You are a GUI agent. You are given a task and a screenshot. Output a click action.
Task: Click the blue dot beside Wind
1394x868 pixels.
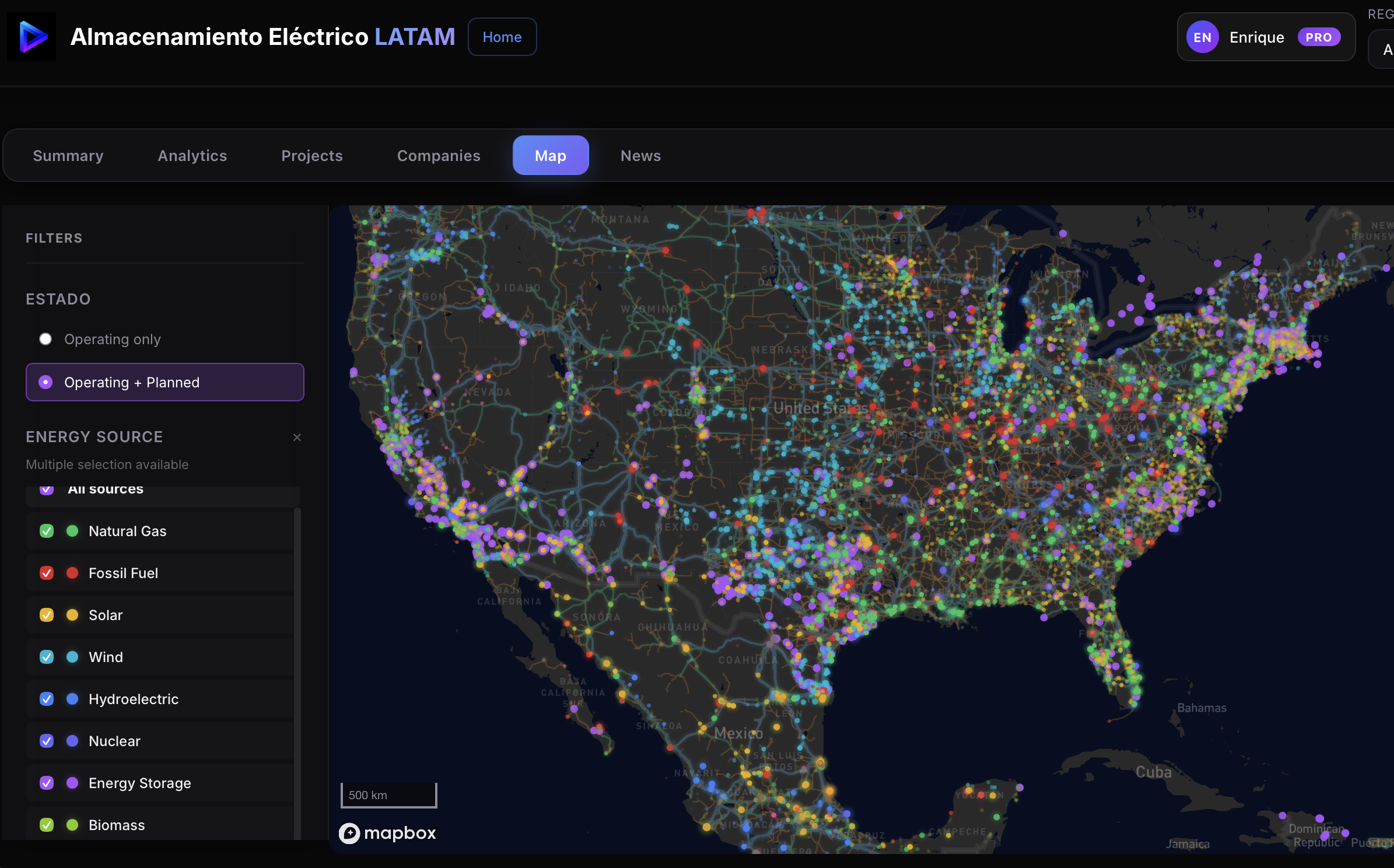click(72, 657)
